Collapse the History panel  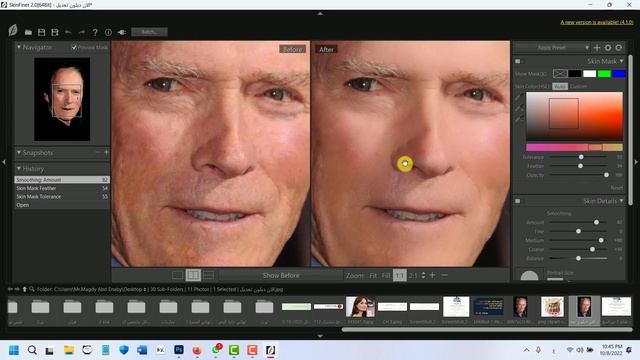coord(19,168)
